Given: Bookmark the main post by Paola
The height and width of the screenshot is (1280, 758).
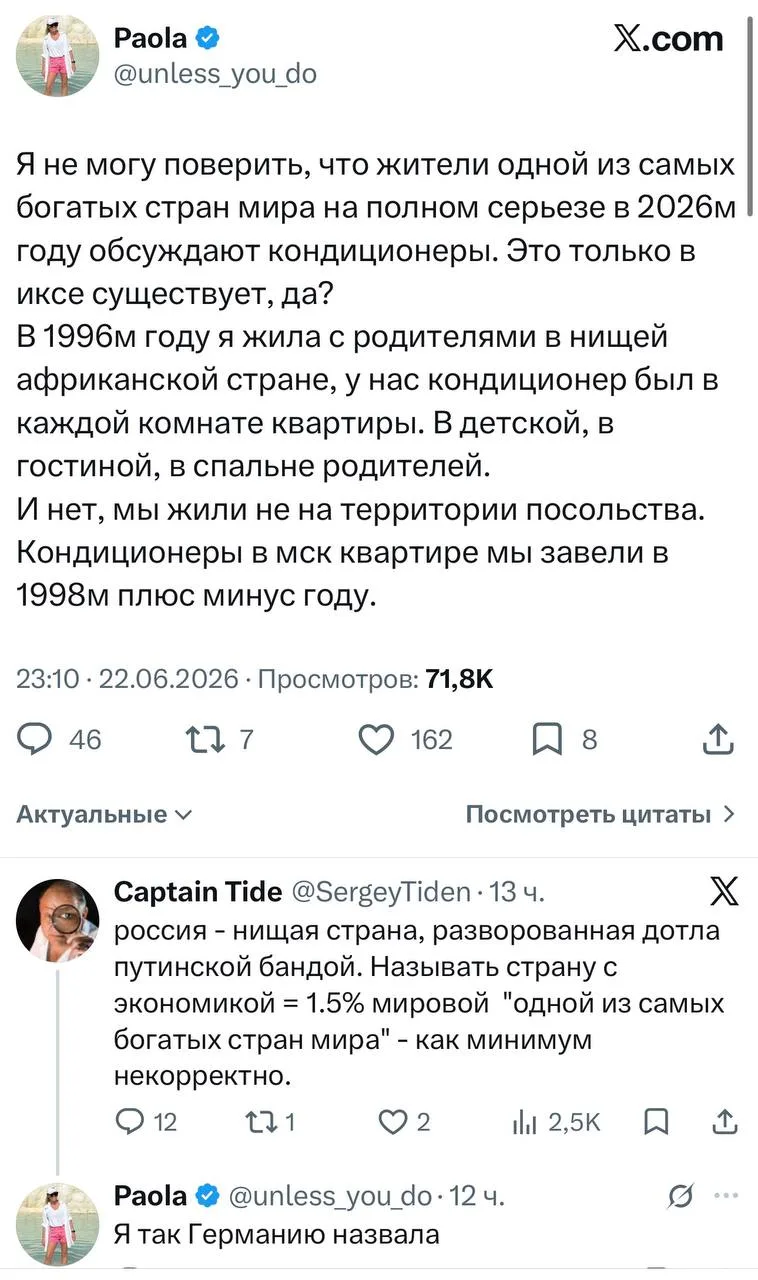Looking at the screenshot, I should pos(548,740).
